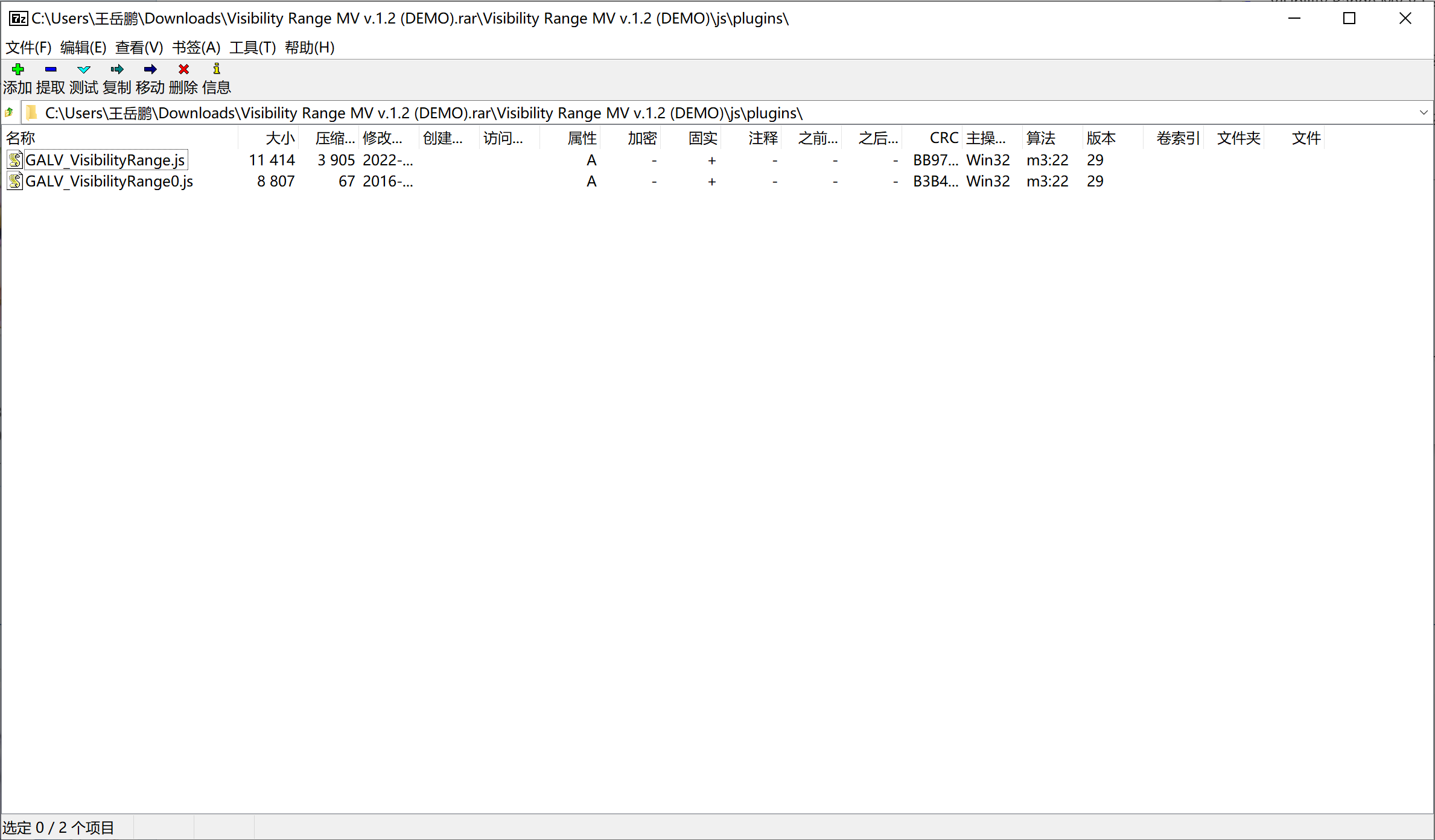Viewport: 1435px width, 840px height.
Task: Open the Info (信息) properties icon
Action: 217,69
